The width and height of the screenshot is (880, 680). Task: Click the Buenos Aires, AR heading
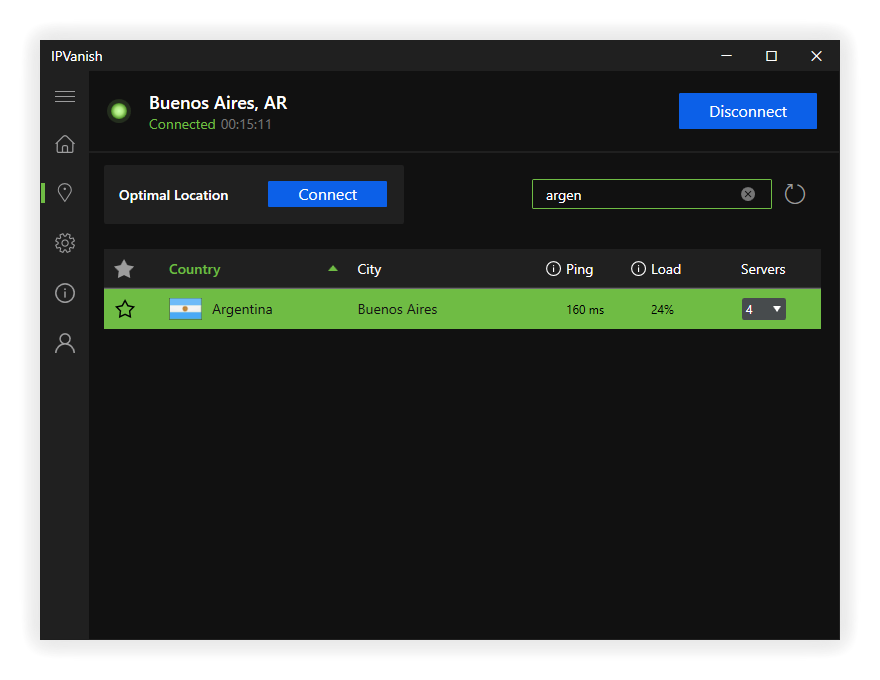218,103
